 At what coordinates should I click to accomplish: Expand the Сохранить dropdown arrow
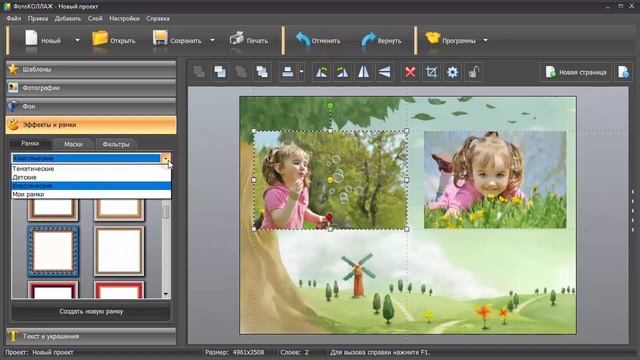[212, 40]
